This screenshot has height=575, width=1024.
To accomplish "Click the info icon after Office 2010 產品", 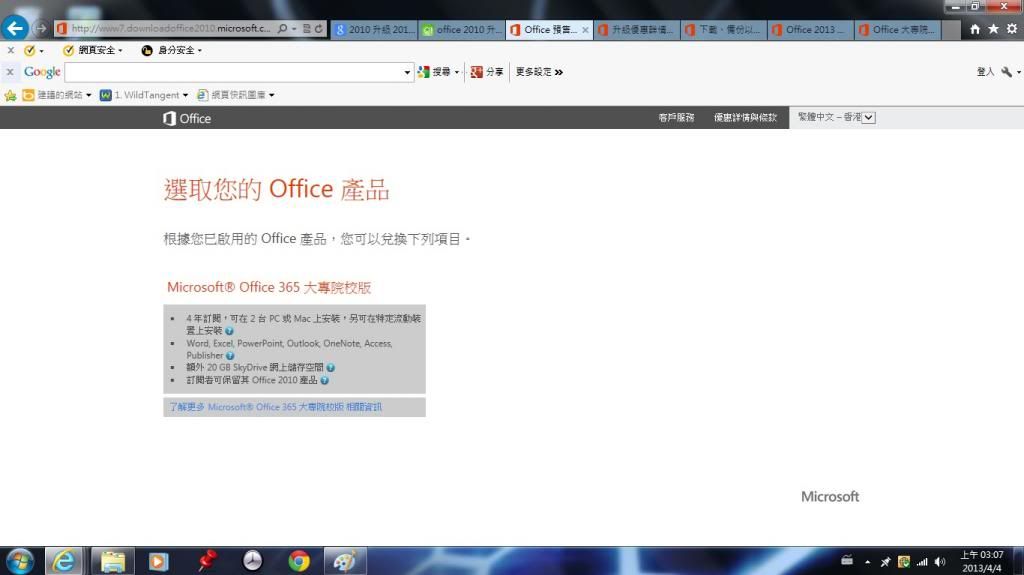I will click(325, 380).
